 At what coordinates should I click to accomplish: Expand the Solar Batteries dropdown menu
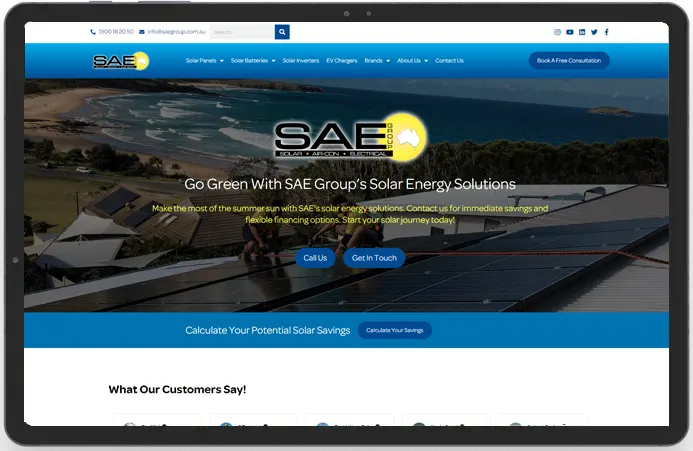(x=253, y=61)
